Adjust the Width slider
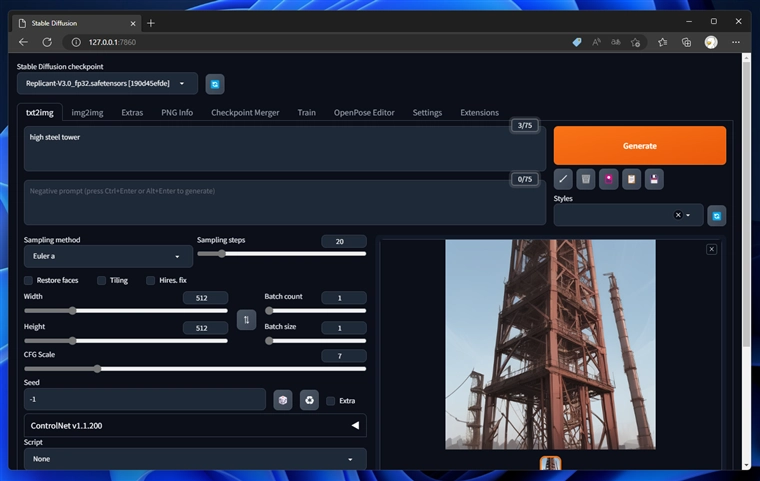Viewport: 760px width, 481px height. (x=126, y=310)
